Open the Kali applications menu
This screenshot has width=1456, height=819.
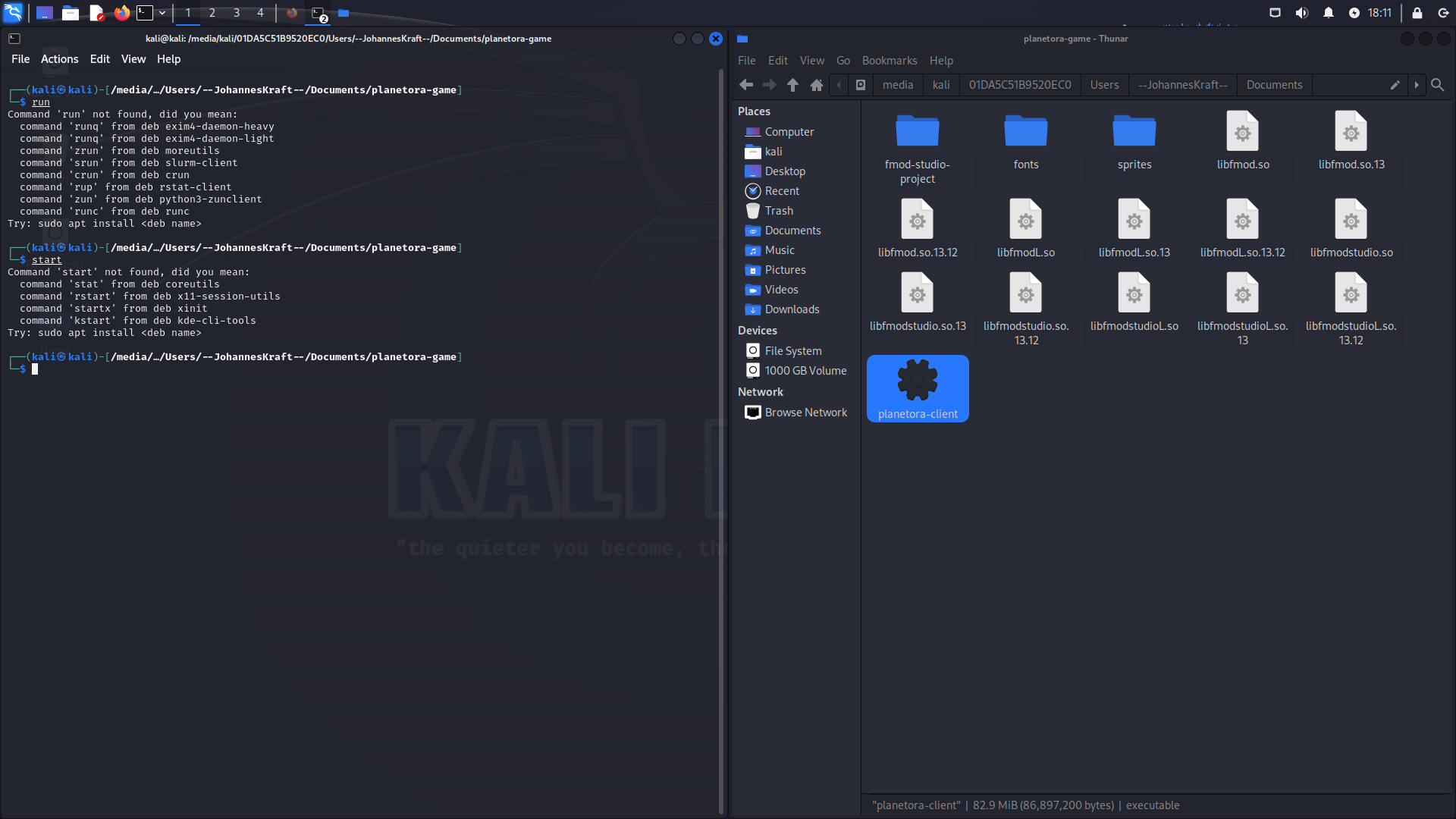pos(14,13)
